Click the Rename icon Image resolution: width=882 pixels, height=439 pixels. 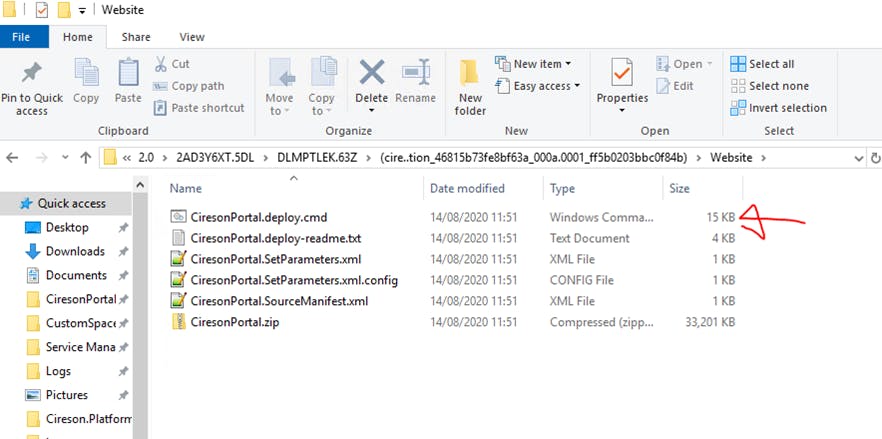click(416, 72)
